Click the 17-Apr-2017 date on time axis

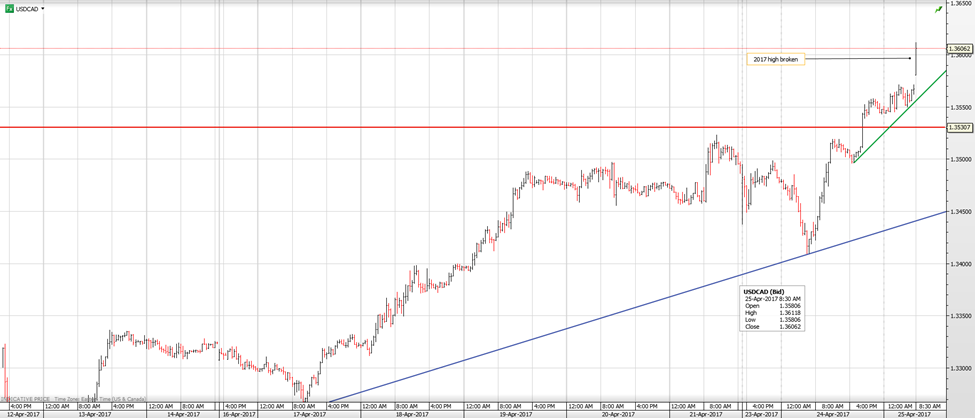[x=311, y=413]
